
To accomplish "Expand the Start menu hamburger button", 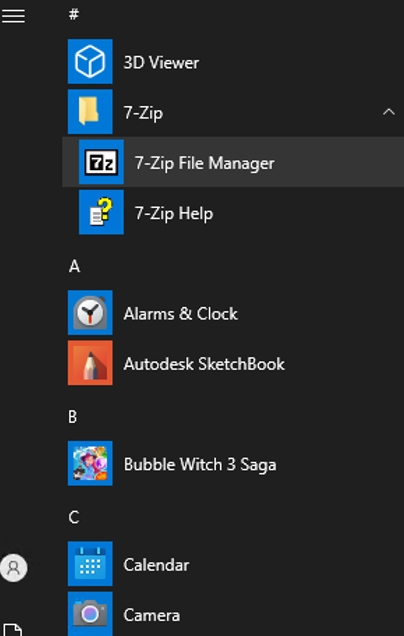I will [13, 16].
